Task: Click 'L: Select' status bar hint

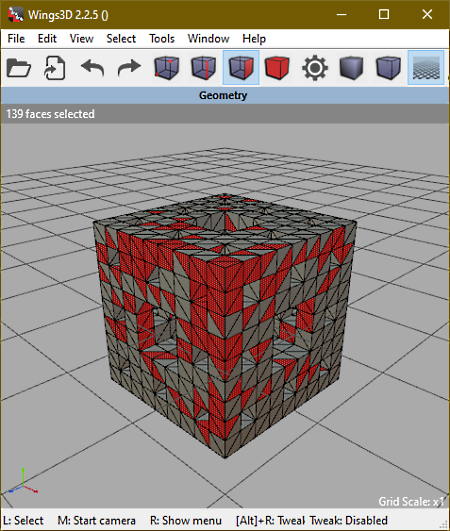Action: pyautogui.click(x=23, y=521)
